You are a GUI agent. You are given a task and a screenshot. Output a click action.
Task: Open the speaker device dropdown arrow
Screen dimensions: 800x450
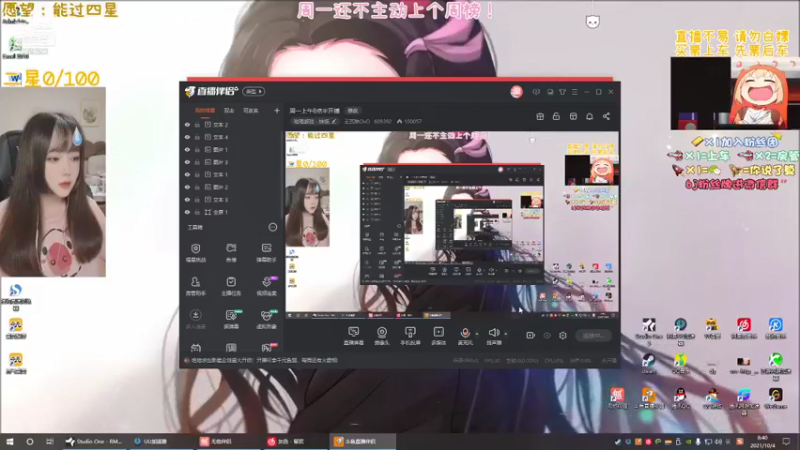(506, 334)
